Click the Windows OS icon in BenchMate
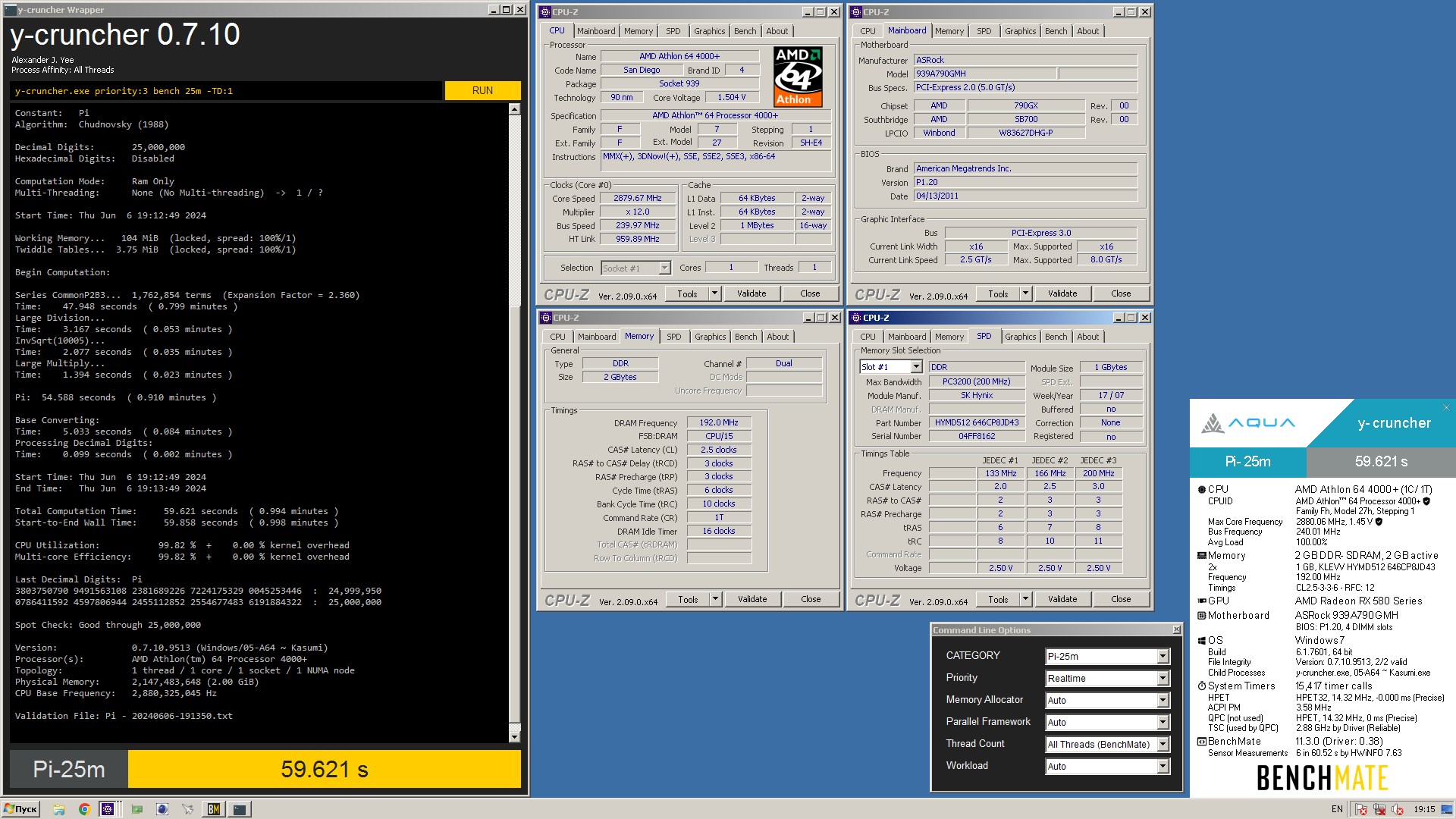Image resolution: width=1456 pixels, height=819 pixels. pyautogui.click(x=1201, y=640)
